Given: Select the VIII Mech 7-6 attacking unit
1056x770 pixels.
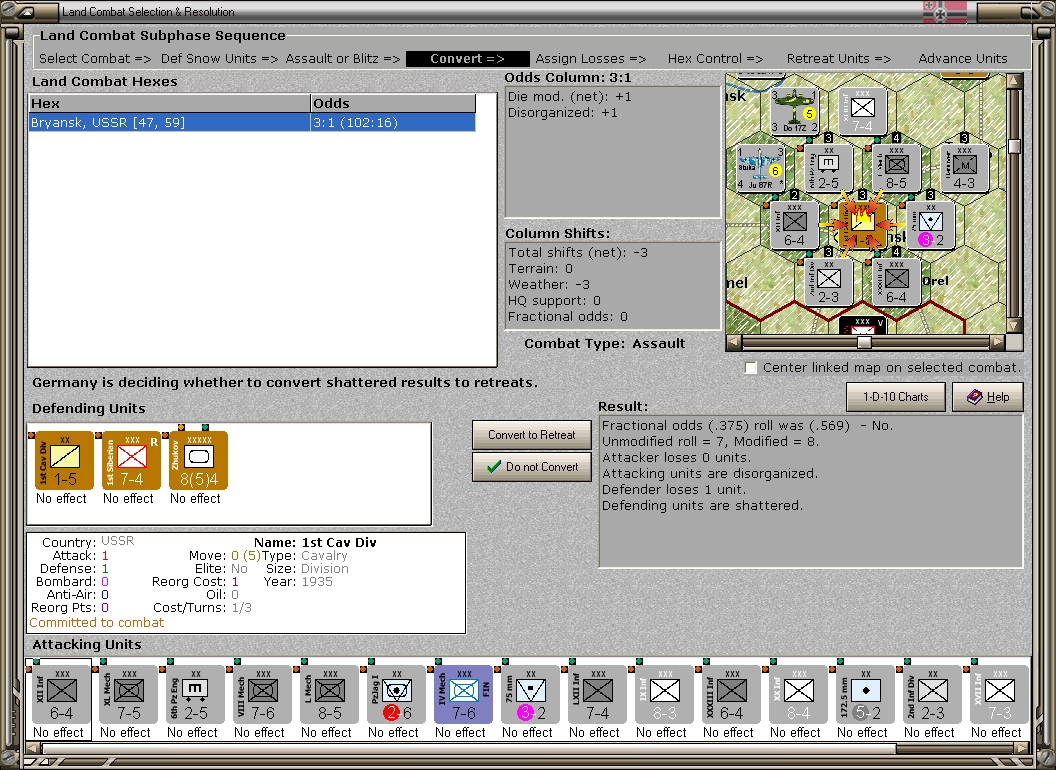Looking at the screenshot, I should (x=262, y=695).
